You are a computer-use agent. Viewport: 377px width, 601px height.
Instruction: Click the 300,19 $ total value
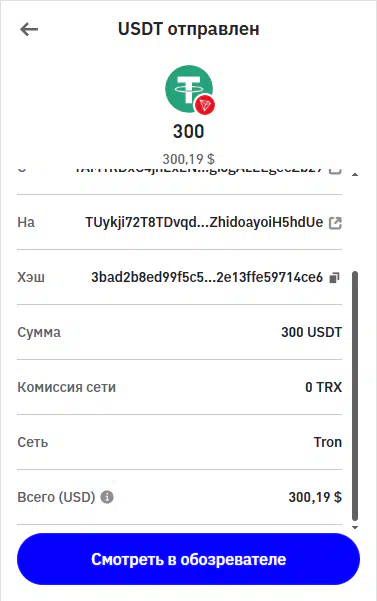click(x=315, y=497)
